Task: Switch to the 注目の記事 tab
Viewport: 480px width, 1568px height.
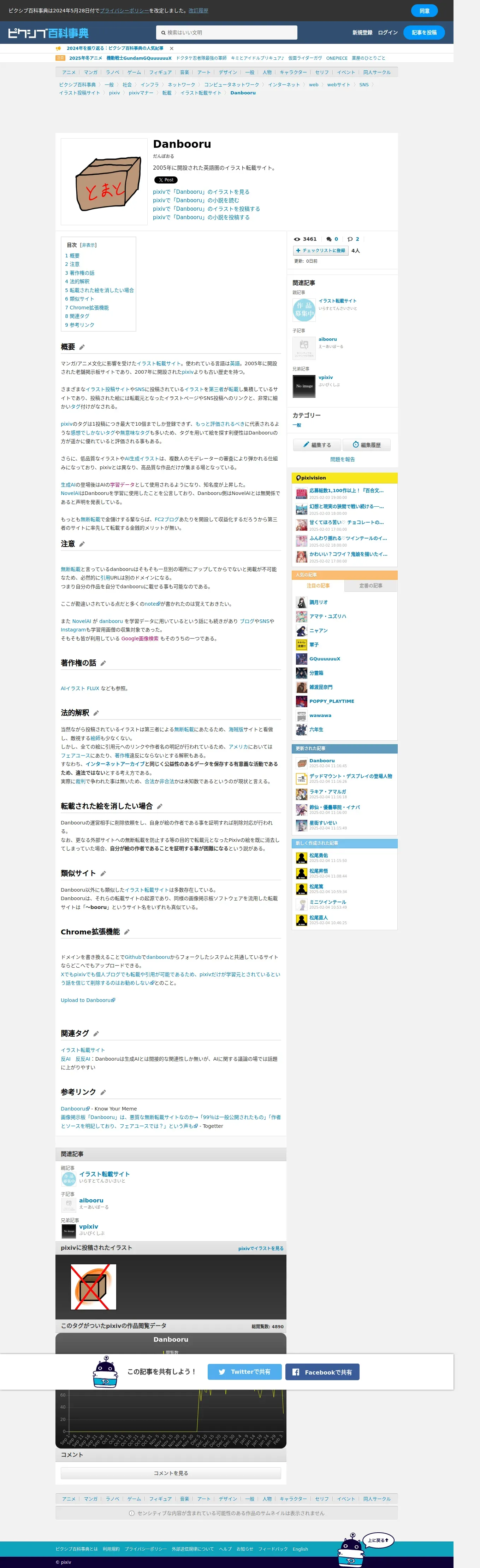Action: pyautogui.click(x=318, y=586)
